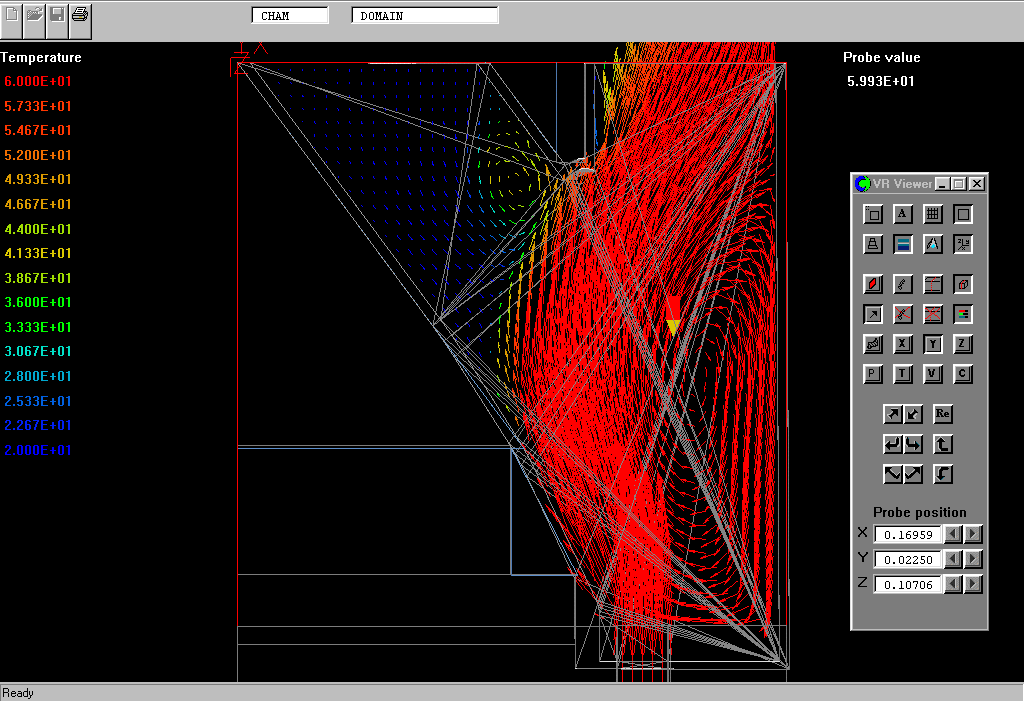Image resolution: width=1024 pixels, height=702 pixels.
Task: Click the grid mesh icon in VR Viewer
Action: point(932,214)
